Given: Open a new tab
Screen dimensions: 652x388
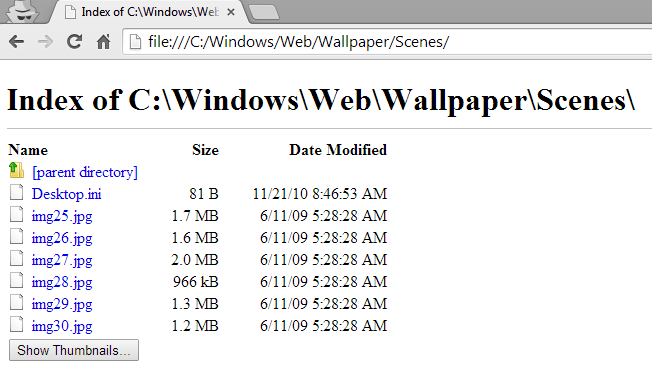Looking at the screenshot, I should tap(264, 12).
